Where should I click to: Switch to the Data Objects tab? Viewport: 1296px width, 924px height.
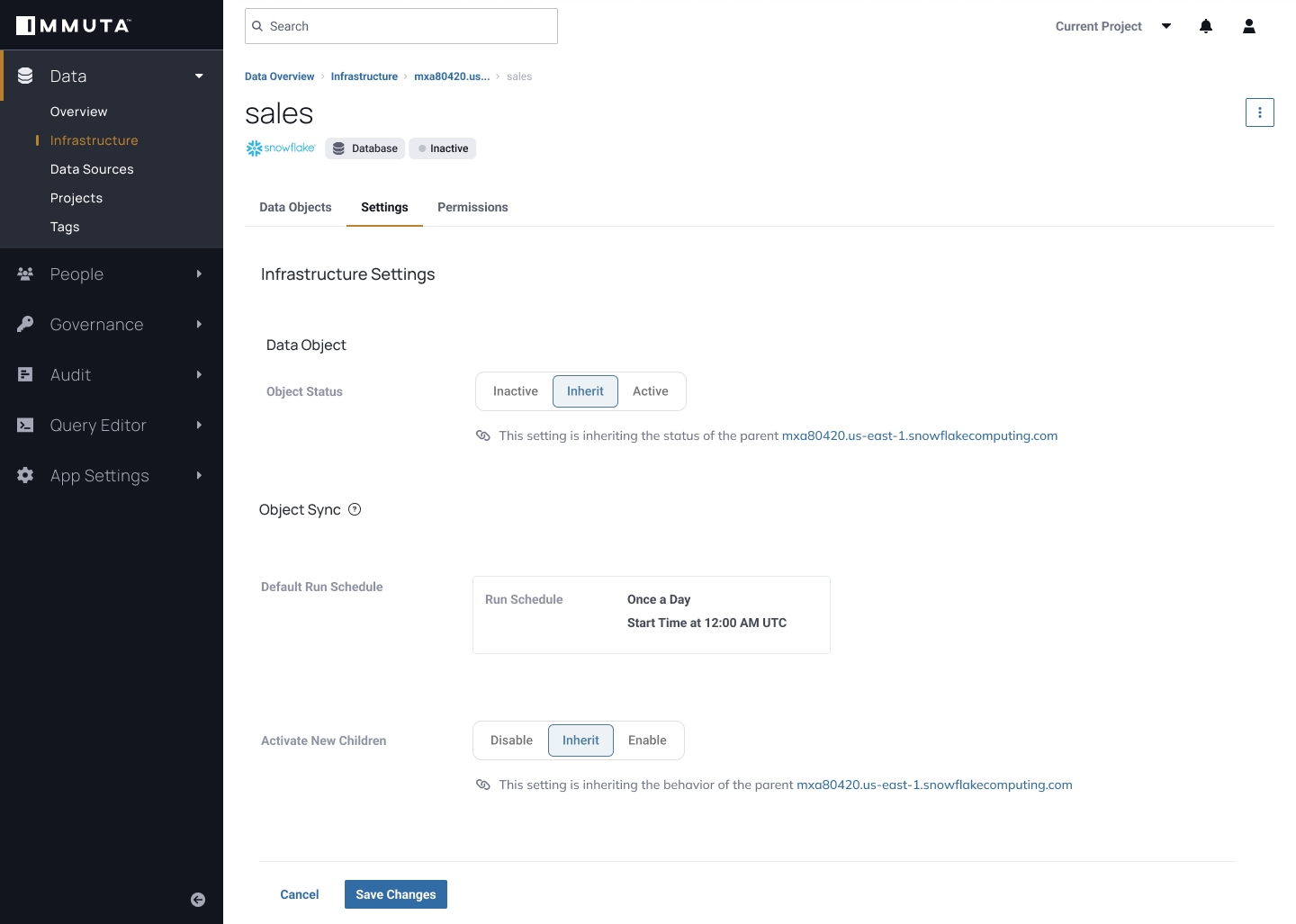295,207
